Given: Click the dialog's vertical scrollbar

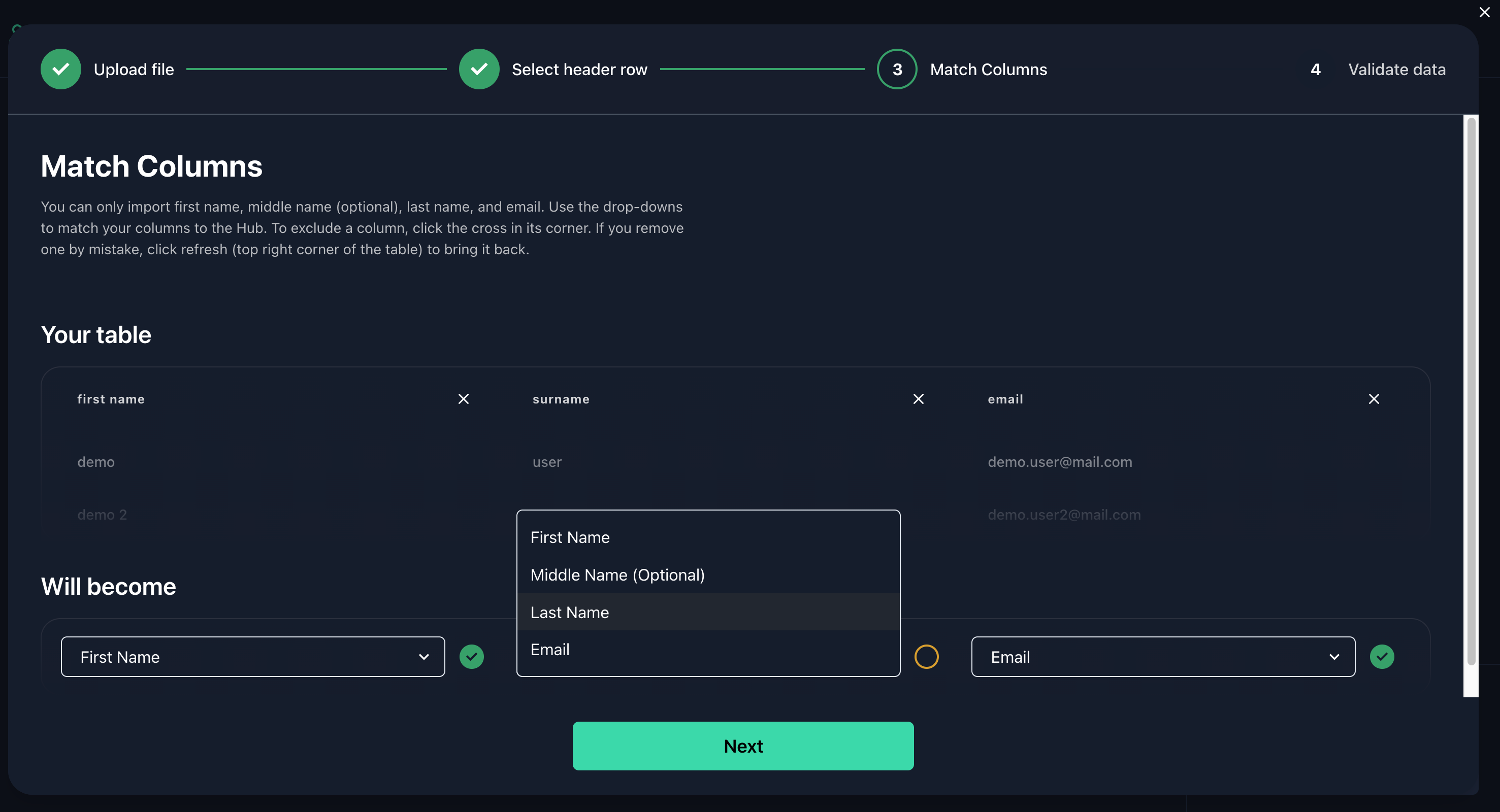Looking at the screenshot, I should coord(1471,390).
